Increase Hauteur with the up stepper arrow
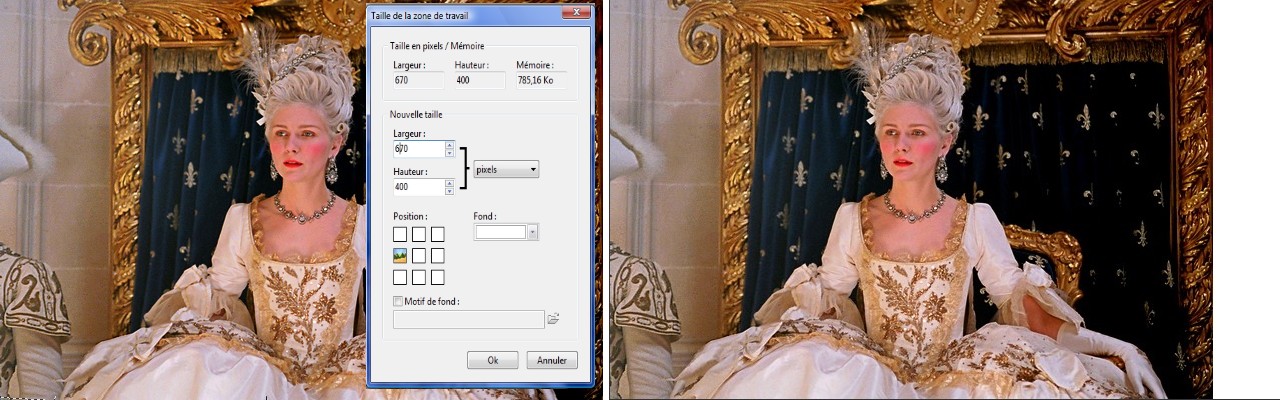 (x=450, y=182)
